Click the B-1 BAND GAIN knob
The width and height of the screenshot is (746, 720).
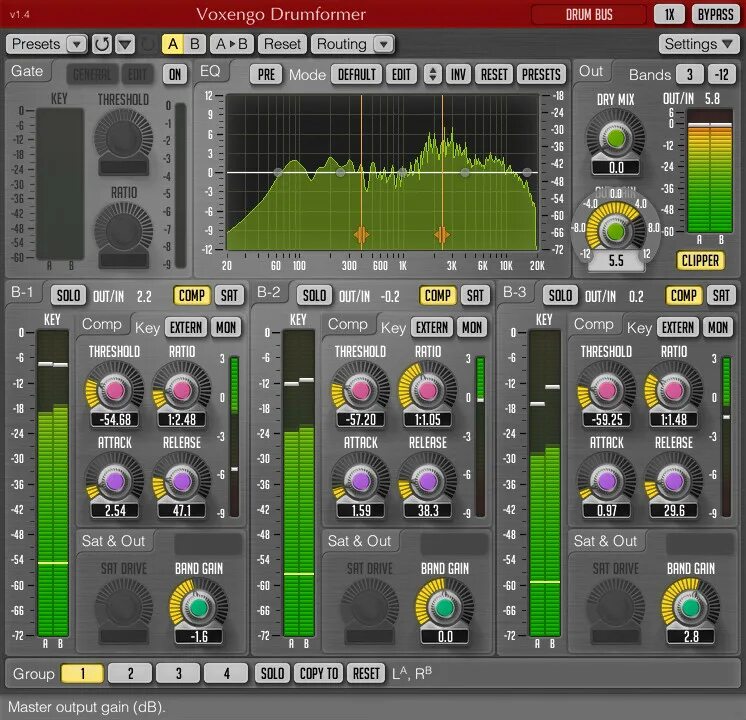coord(198,608)
